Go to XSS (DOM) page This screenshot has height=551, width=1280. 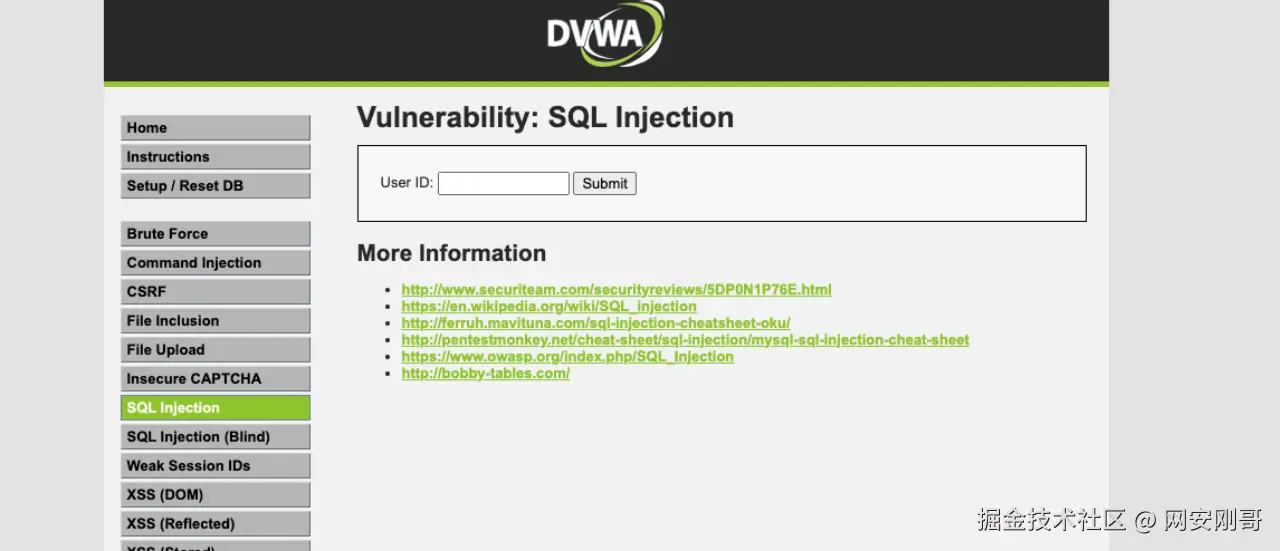pos(215,495)
